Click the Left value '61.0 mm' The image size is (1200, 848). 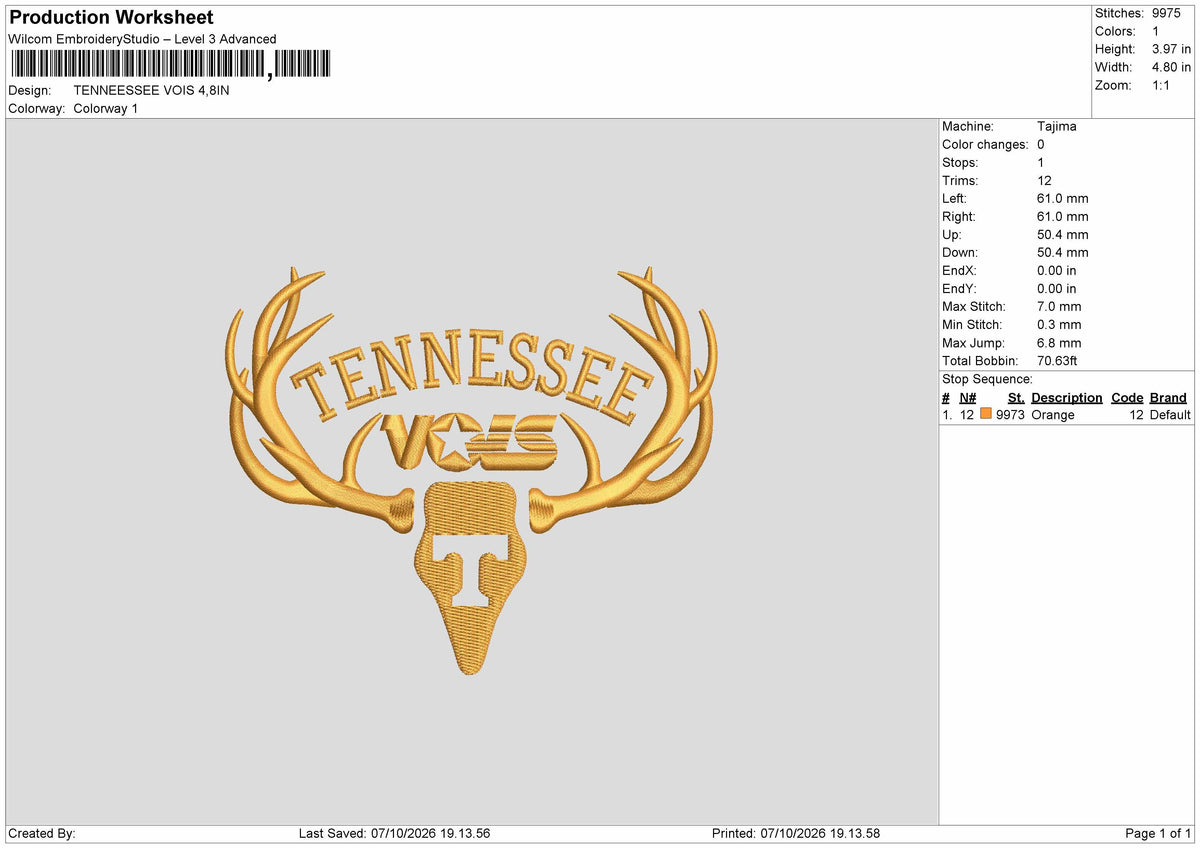coord(1063,199)
